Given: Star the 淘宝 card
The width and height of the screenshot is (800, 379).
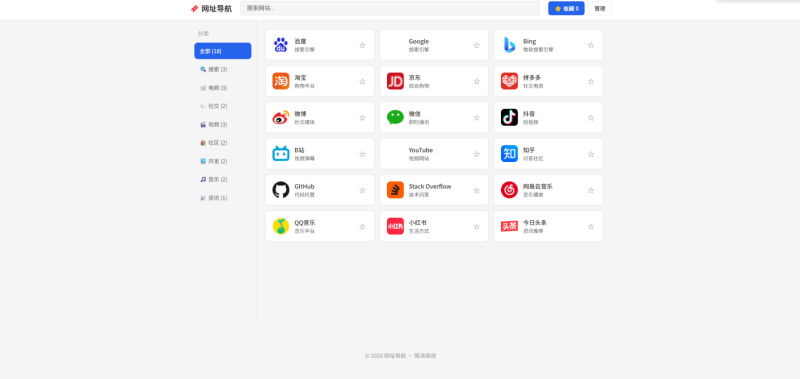Looking at the screenshot, I should tap(362, 81).
